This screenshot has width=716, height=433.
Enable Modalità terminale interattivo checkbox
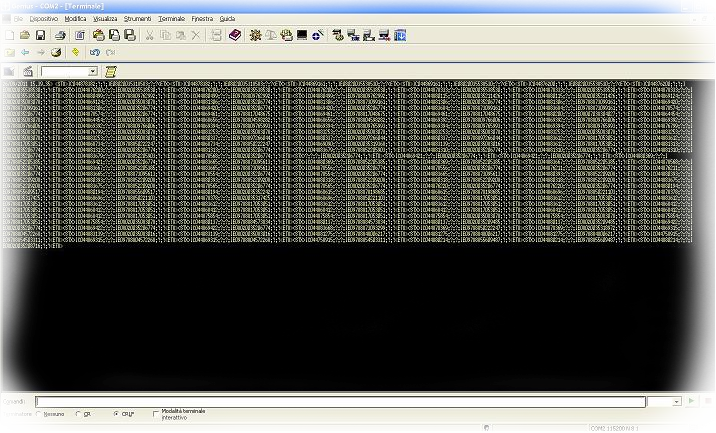click(156, 413)
